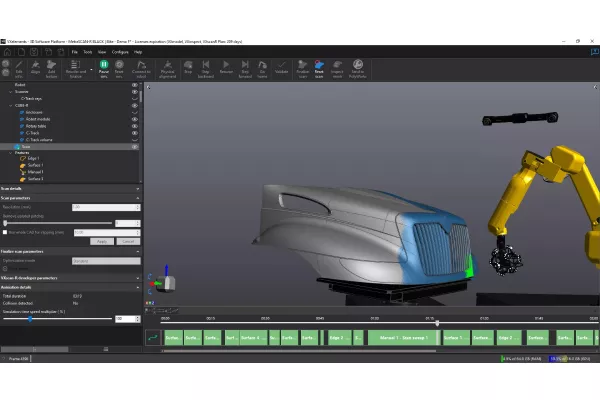Hide the Rotary table in tree
The image size is (600, 400).
click(x=135, y=127)
